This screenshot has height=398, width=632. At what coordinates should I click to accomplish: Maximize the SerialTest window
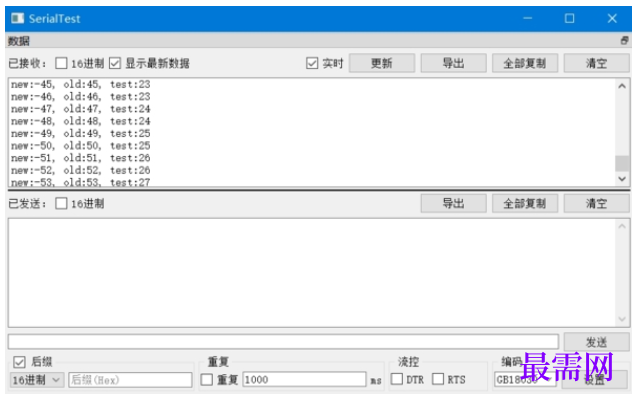tap(570, 18)
